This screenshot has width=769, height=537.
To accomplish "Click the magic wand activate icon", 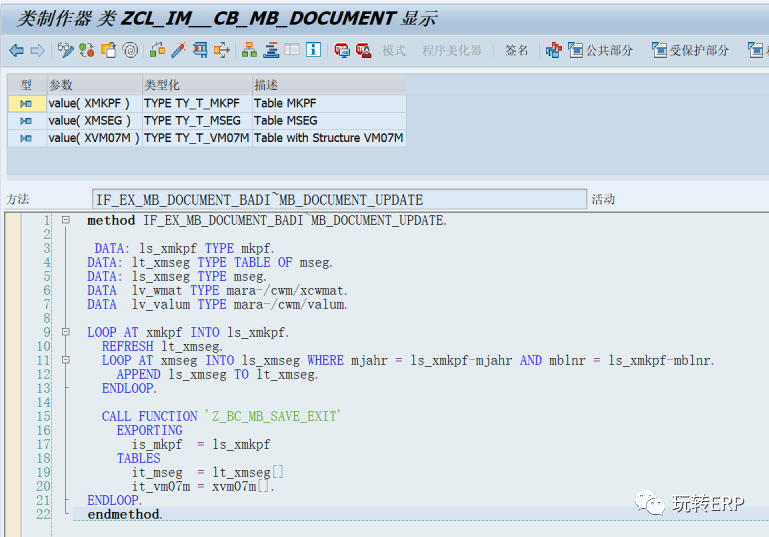I will coord(179,50).
